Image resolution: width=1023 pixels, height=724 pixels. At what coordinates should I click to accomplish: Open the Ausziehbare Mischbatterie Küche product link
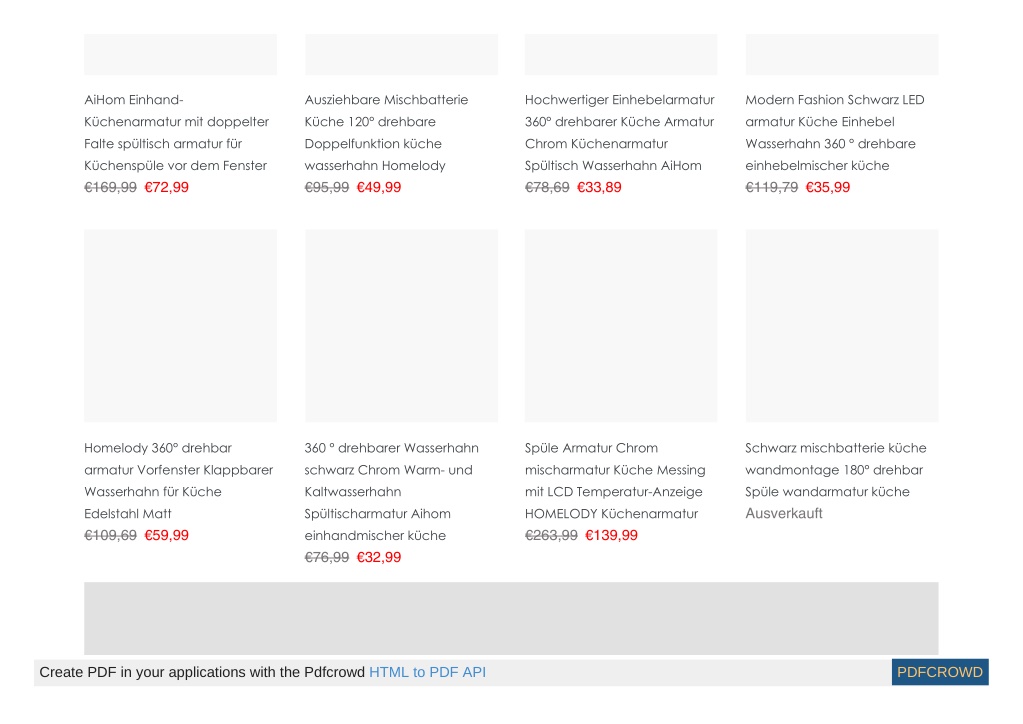386,132
